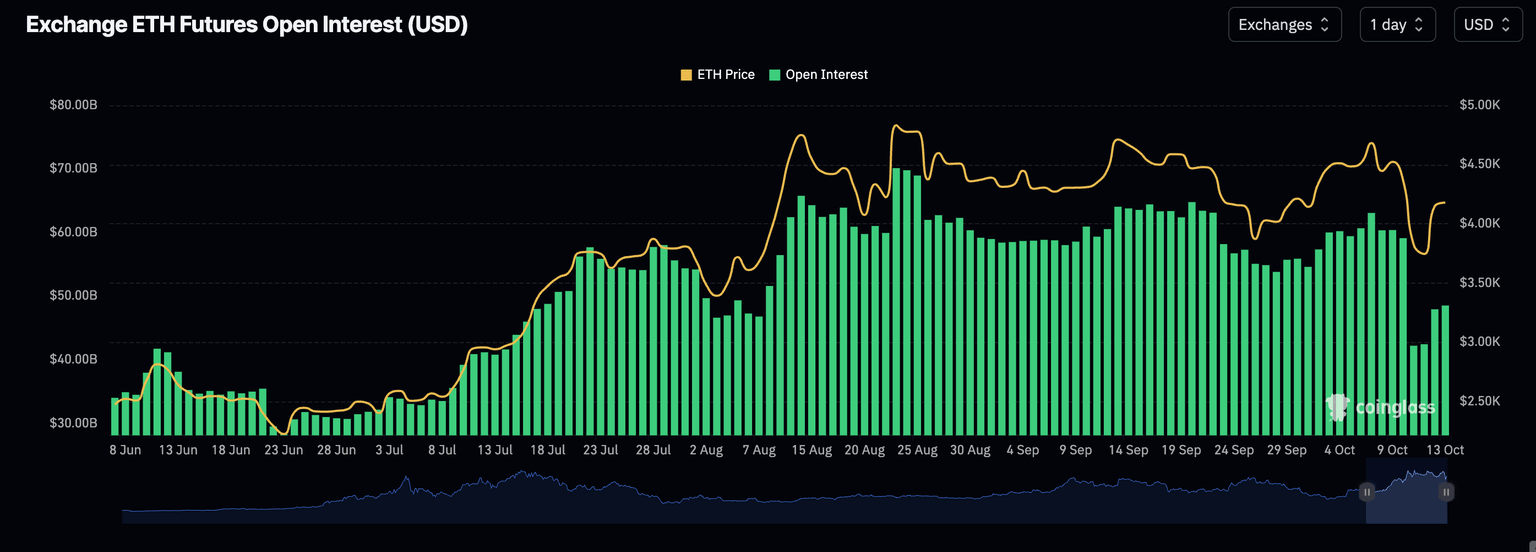This screenshot has height=552, width=1536.
Task: Click the unselected overview area of navigator
Action: click(700, 500)
